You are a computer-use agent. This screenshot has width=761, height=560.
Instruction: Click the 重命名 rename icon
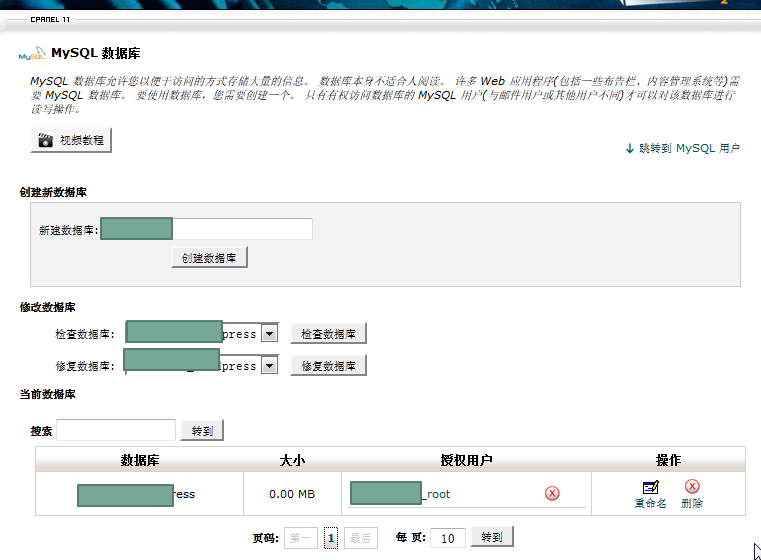[x=650, y=487]
